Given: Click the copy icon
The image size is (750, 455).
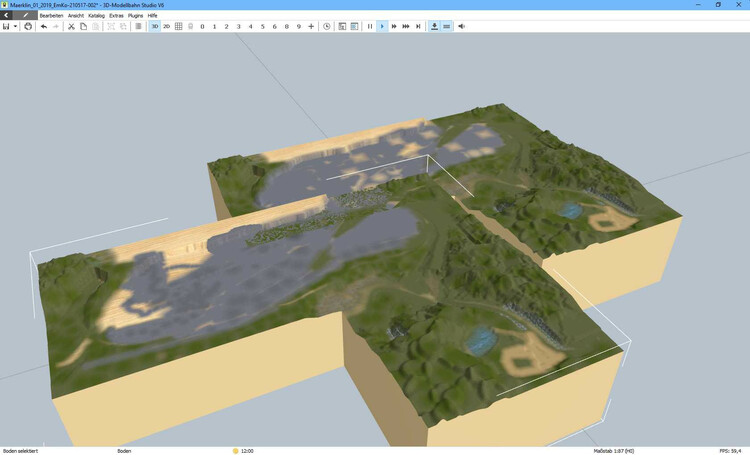Looking at the screenshot, I should coord(83,26).
